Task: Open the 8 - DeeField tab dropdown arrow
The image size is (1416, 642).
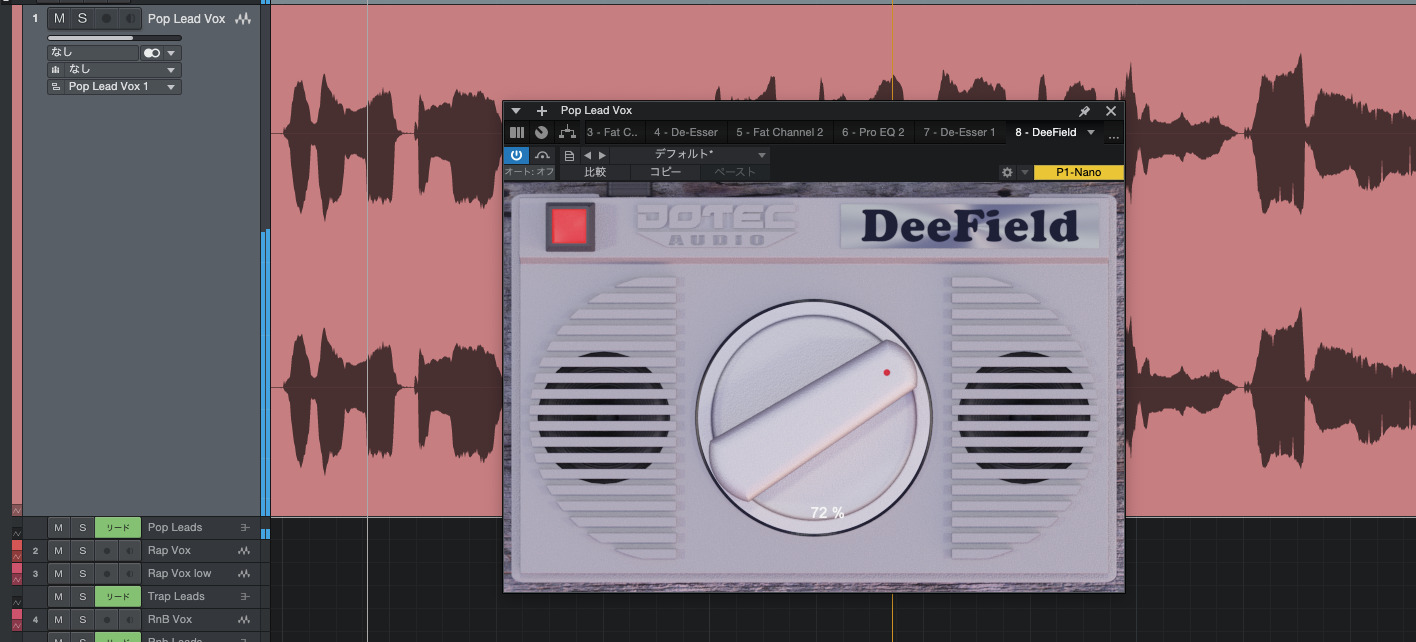Action: tap(1091, 132)
